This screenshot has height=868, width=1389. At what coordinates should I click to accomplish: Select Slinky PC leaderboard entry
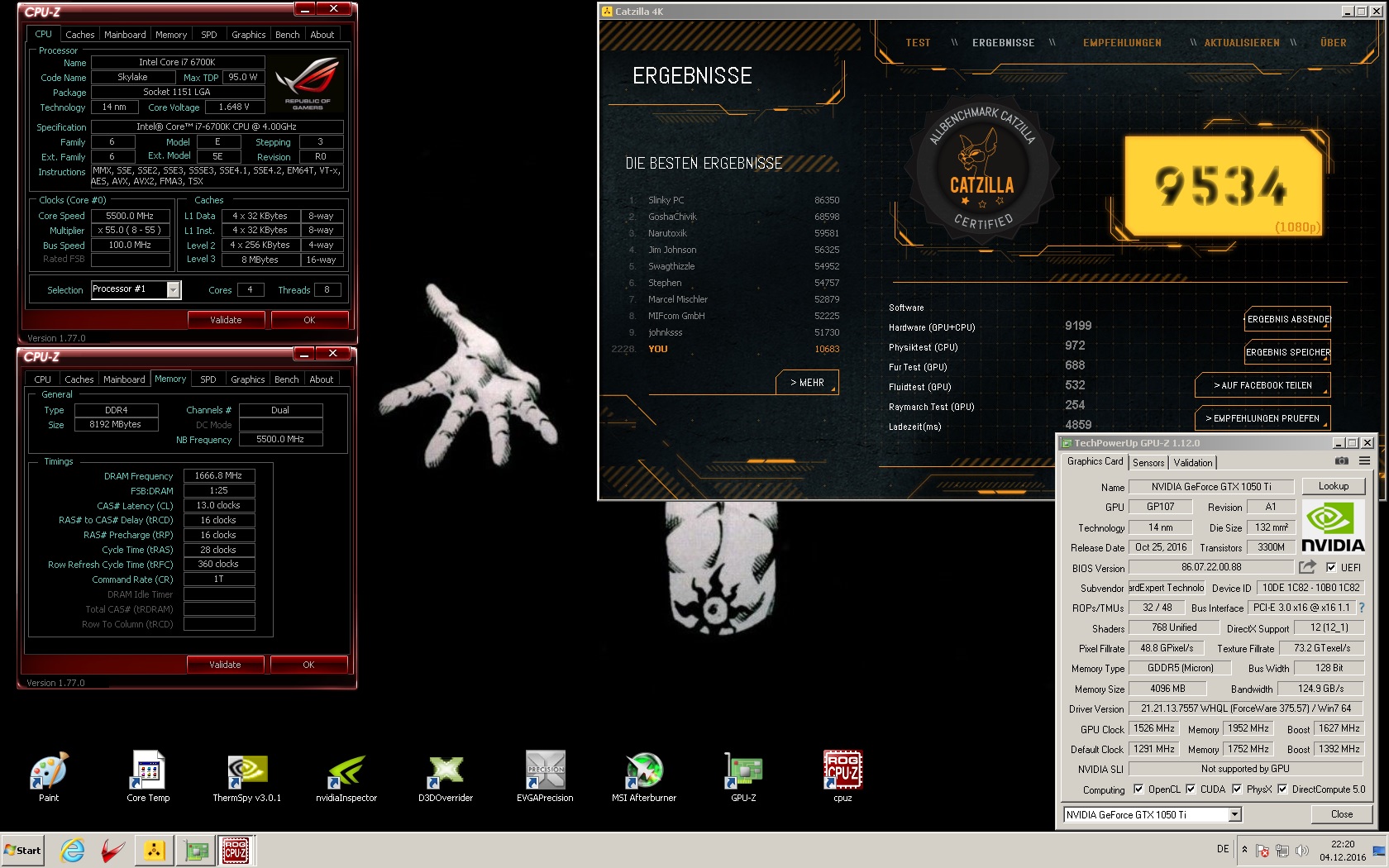click(x=733, y=200)
